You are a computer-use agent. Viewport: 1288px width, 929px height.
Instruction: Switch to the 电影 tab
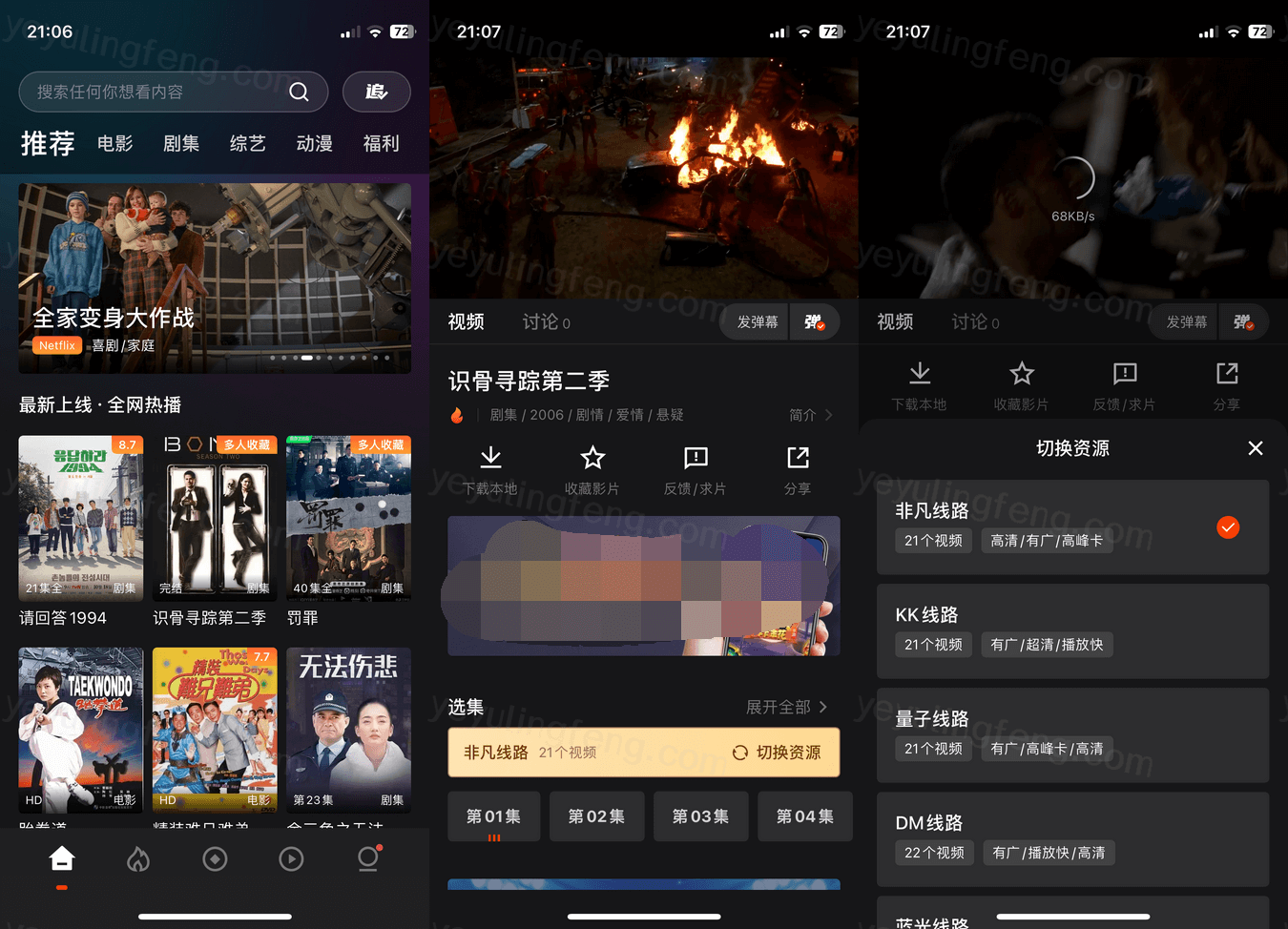pyautogui.click(x=115, y=143)
